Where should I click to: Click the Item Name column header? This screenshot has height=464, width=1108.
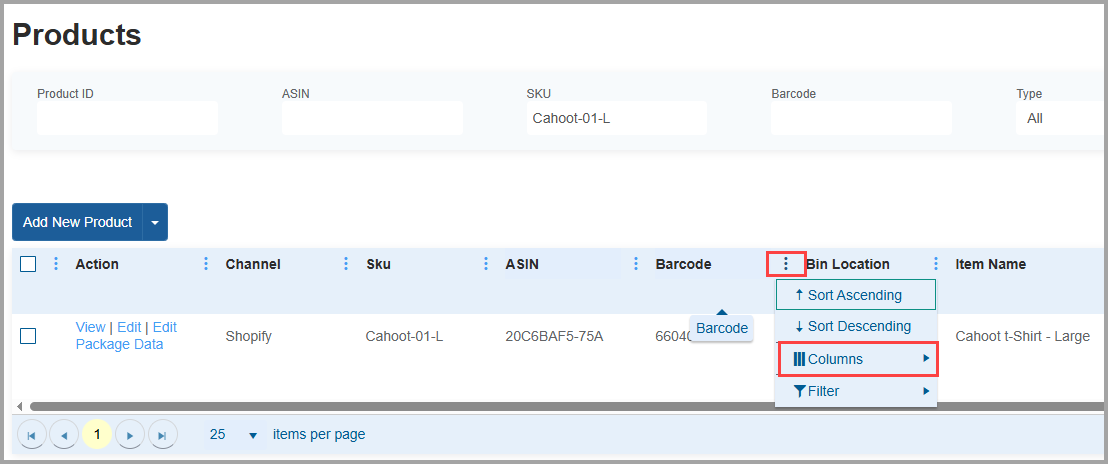(x=991, y=264)
